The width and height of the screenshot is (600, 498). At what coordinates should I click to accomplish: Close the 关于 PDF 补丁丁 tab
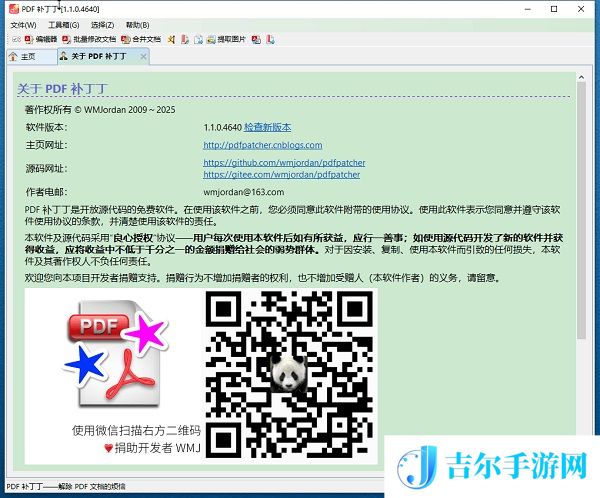(x=143, y=57)
